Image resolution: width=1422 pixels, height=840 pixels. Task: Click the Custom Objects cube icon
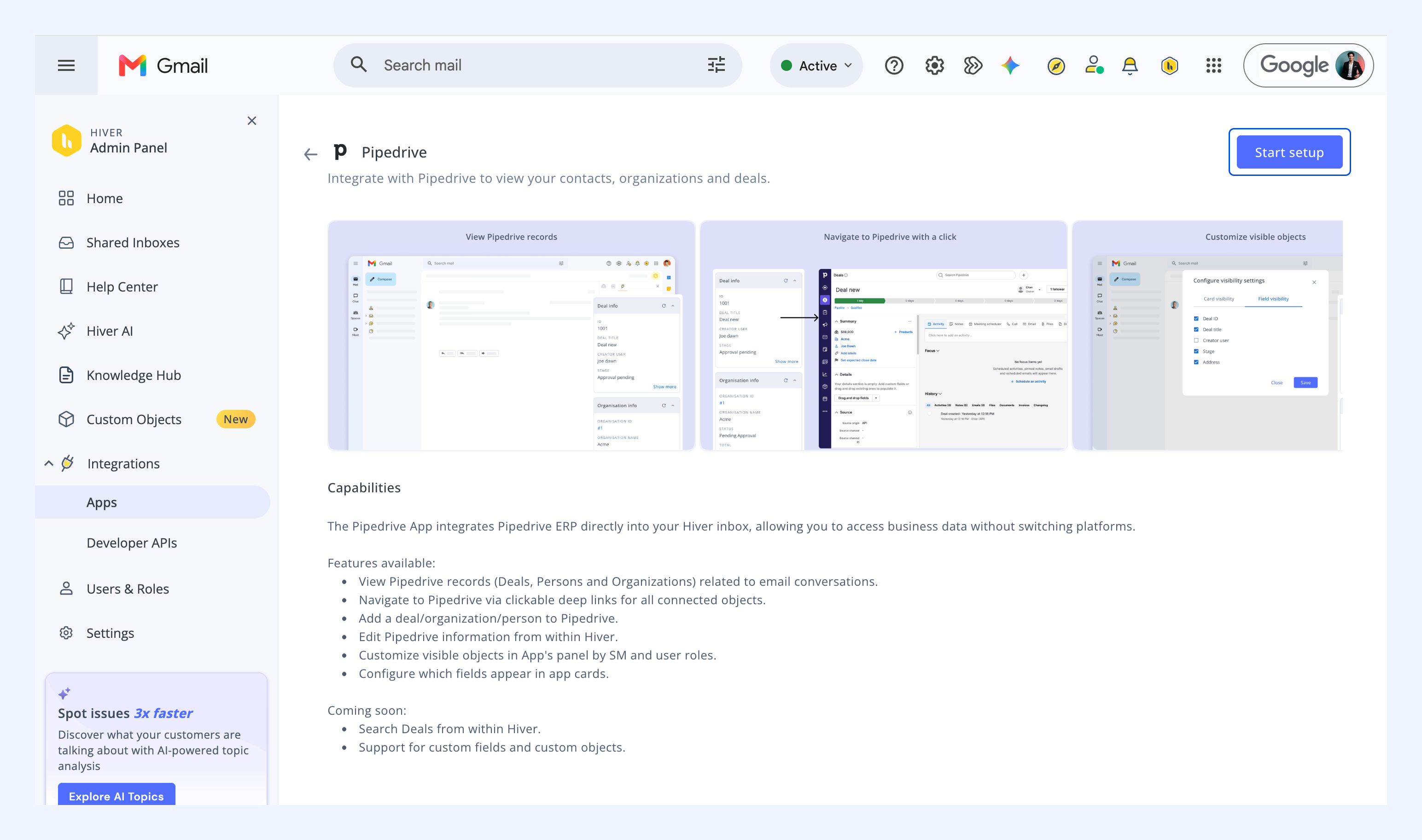click(66, 419)
